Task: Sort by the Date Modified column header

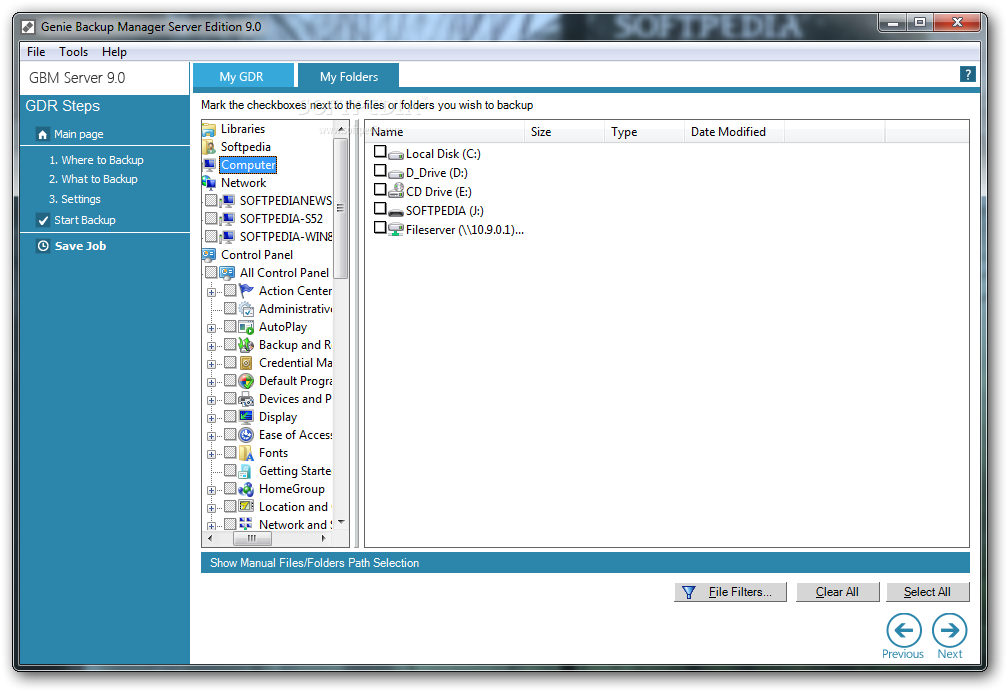Action: (x=734, y=132)
